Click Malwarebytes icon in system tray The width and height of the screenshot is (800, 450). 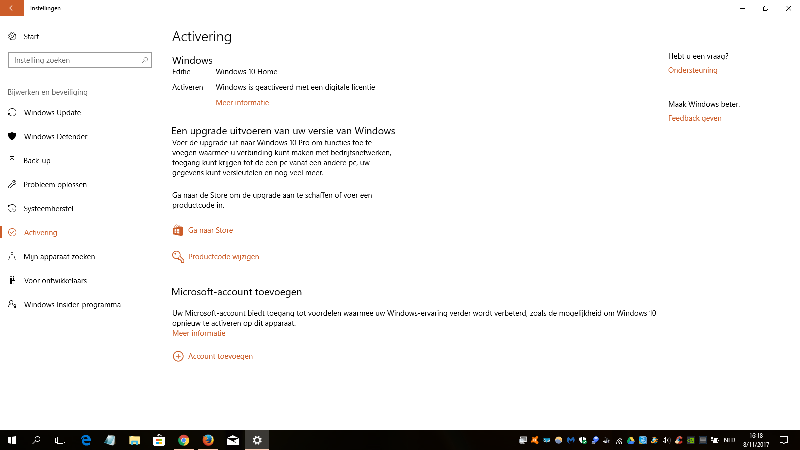570,440
